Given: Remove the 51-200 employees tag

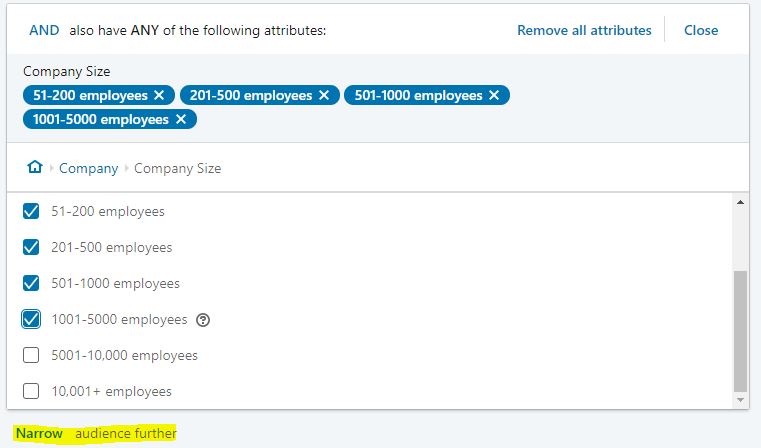Looking at the screenshot, I should [159, 95].
